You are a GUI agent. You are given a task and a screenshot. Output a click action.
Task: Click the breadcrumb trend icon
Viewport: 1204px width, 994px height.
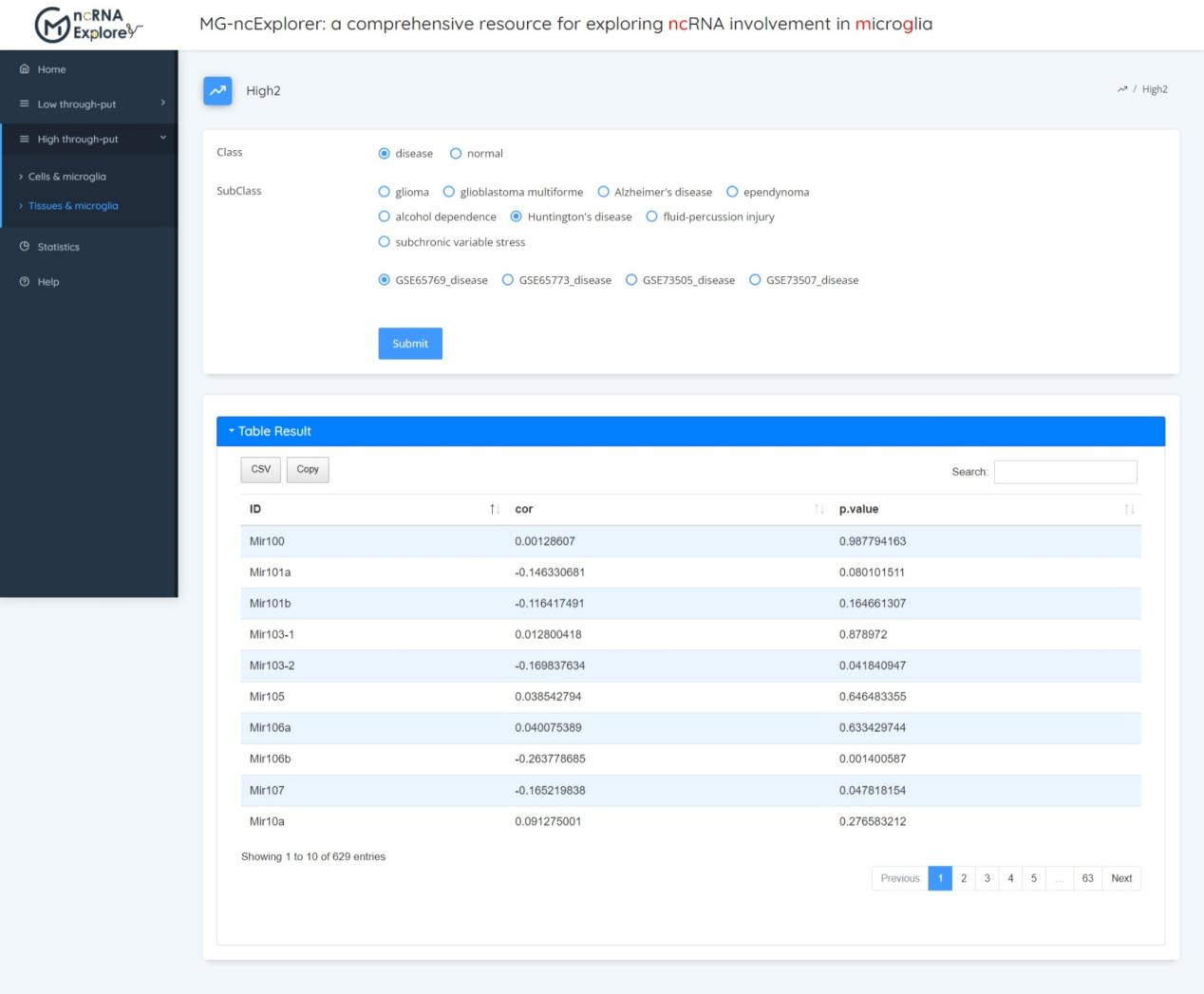1122,89
